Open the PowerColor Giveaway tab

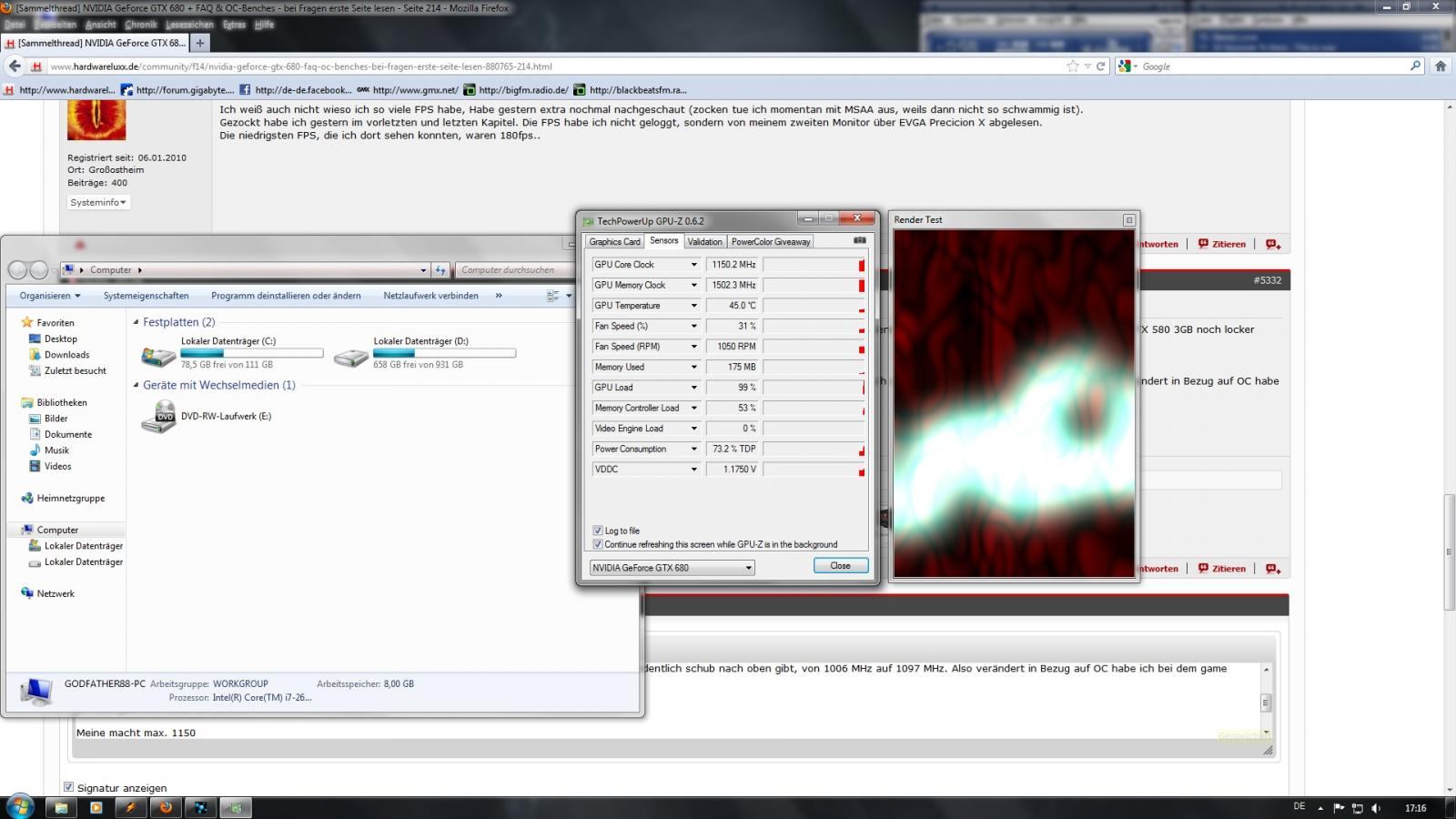coord(771,241)
